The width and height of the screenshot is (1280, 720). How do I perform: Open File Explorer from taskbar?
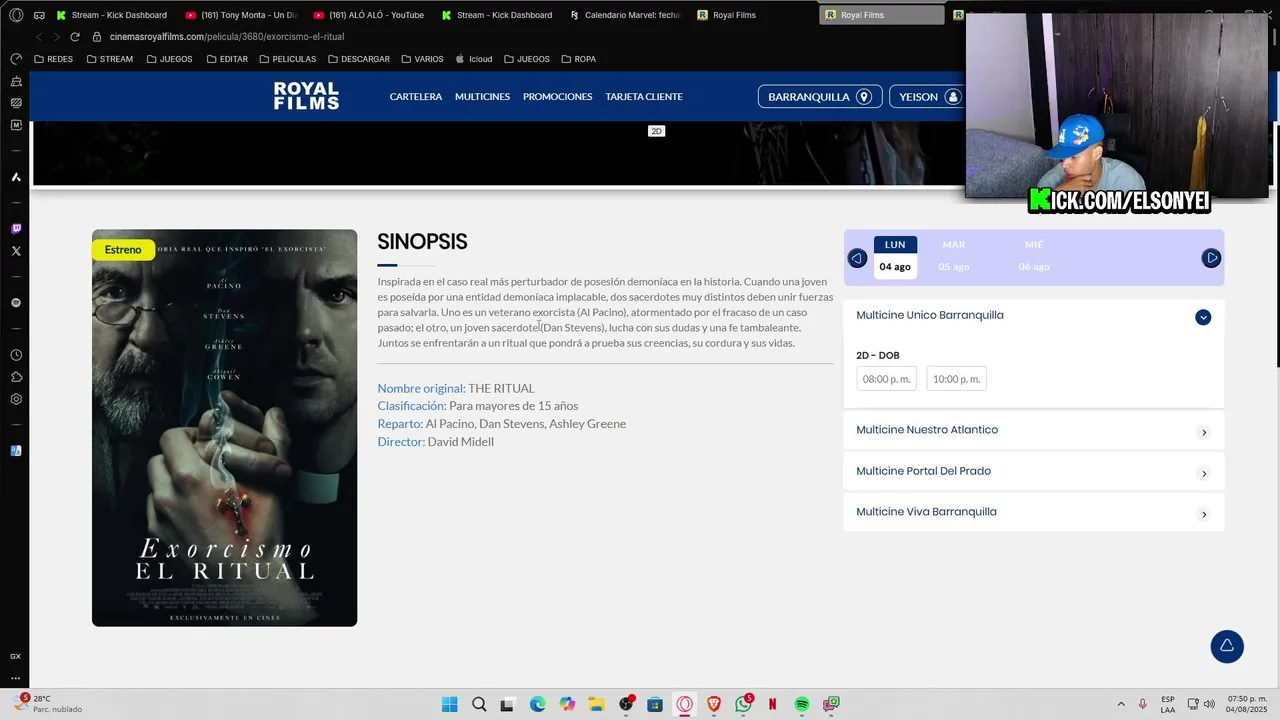596,704
